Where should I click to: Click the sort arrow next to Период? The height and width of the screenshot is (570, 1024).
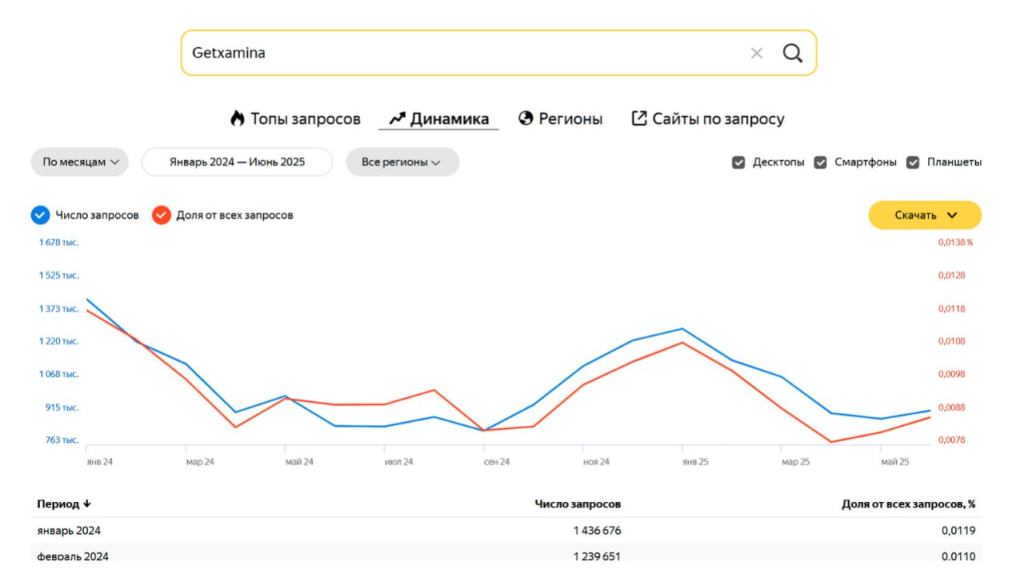(87, 504)
